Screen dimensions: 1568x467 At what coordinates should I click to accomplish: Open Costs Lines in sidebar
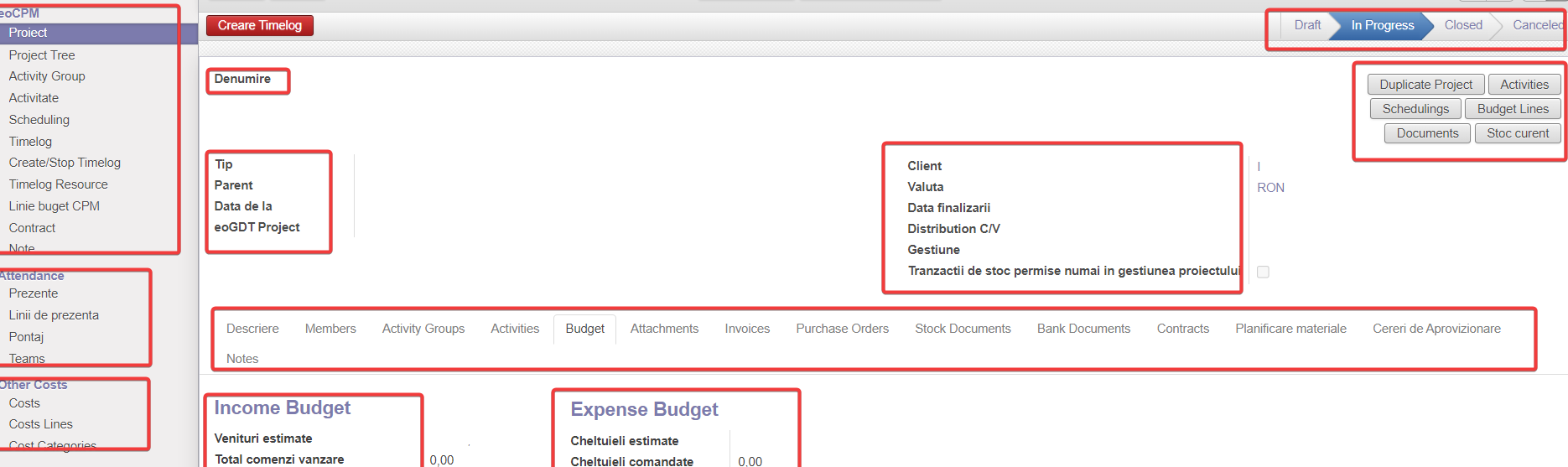[40, 424]
